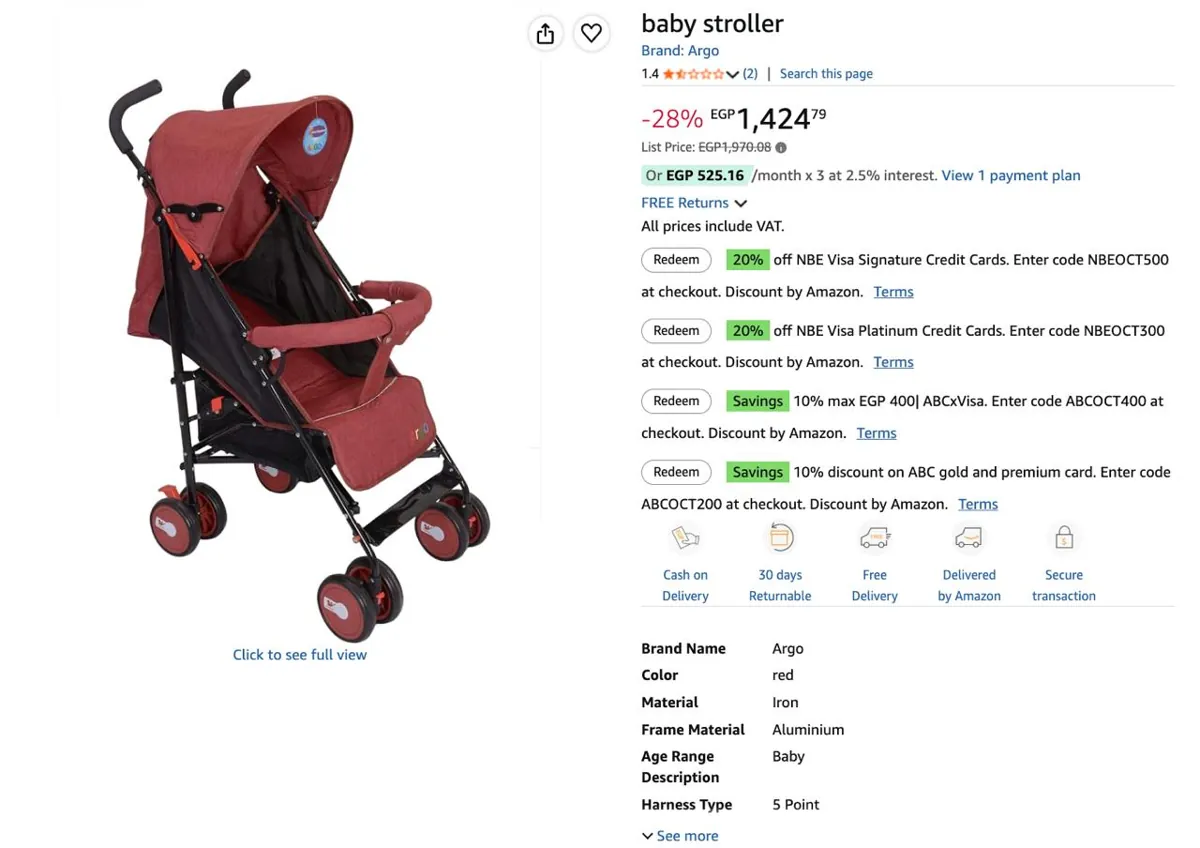The width and height of the screenshot is (1200, 848).
Task: Add to wishlist with the heart icon
Action: coord(592,34)
